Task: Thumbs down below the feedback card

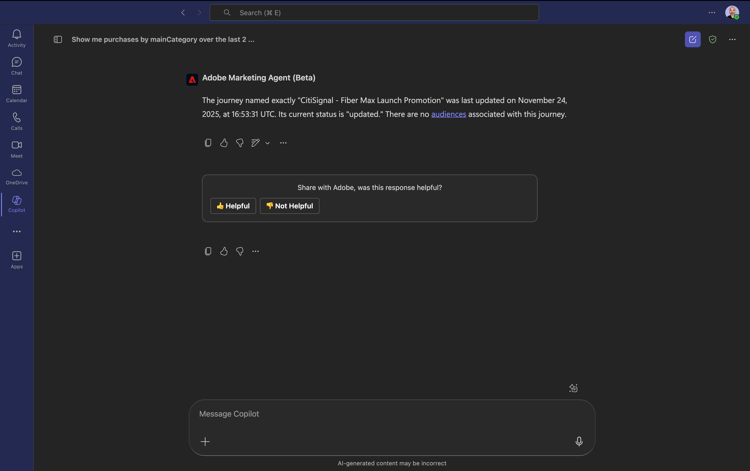Action: coord(240,251)
